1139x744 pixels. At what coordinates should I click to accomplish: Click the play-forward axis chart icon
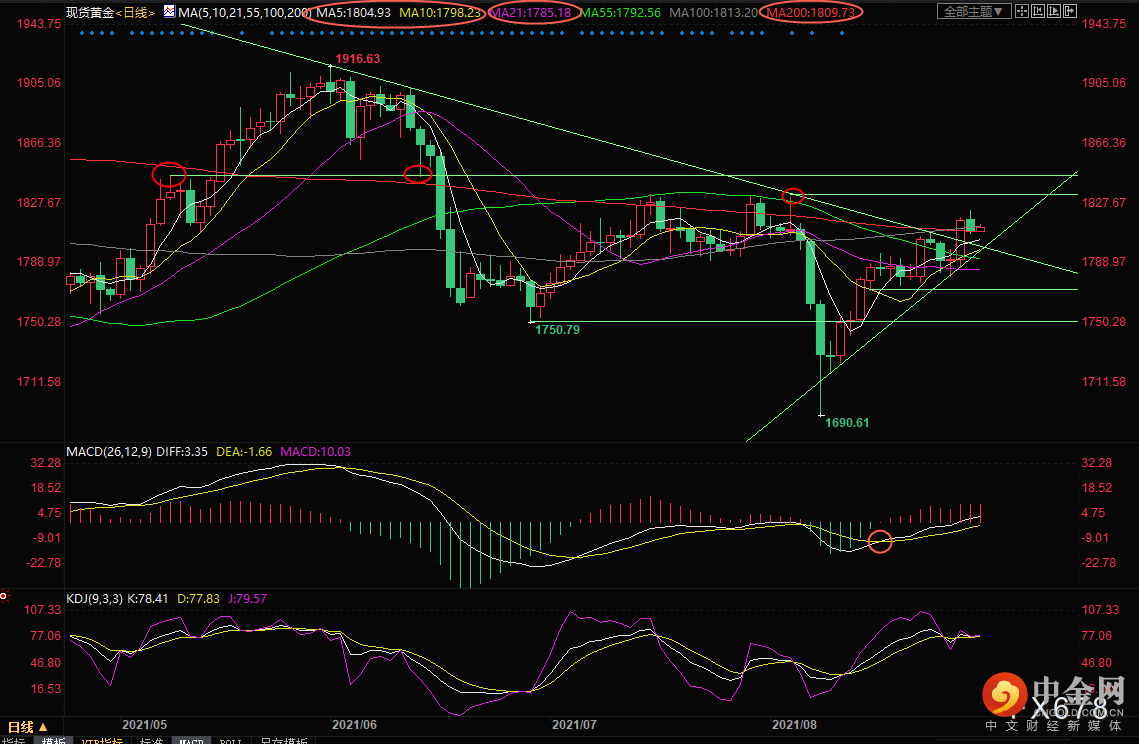coord(1054,11)
